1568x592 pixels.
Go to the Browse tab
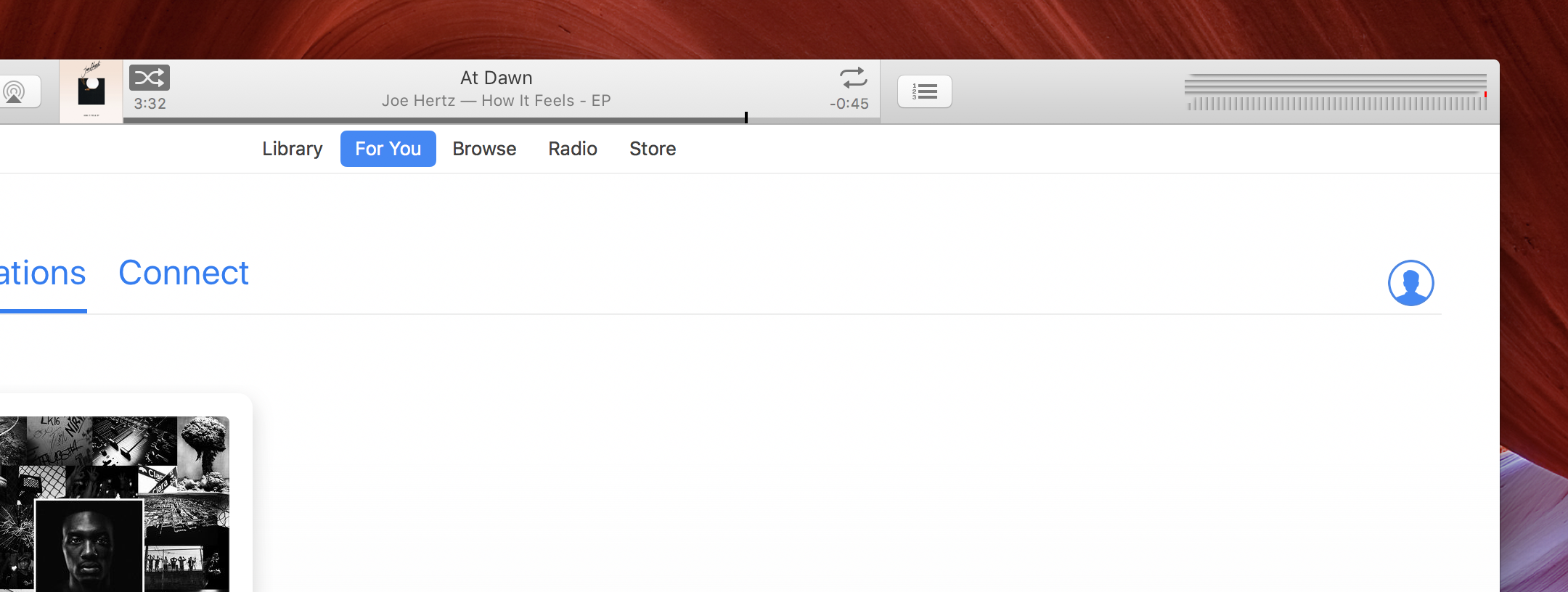click(x=484, y=149)
